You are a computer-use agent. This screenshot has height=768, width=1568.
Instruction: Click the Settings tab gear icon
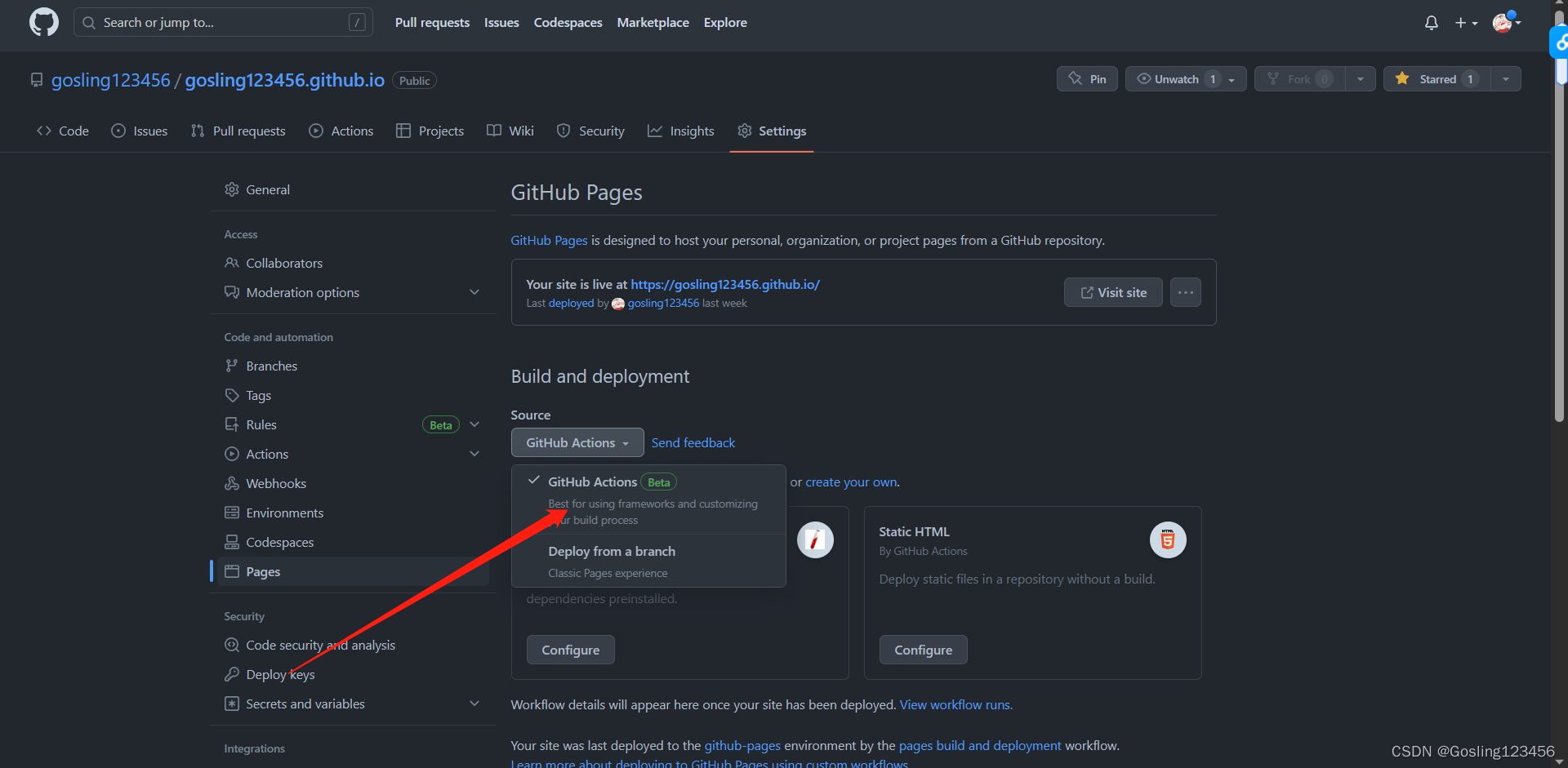(x=745, y=131)
